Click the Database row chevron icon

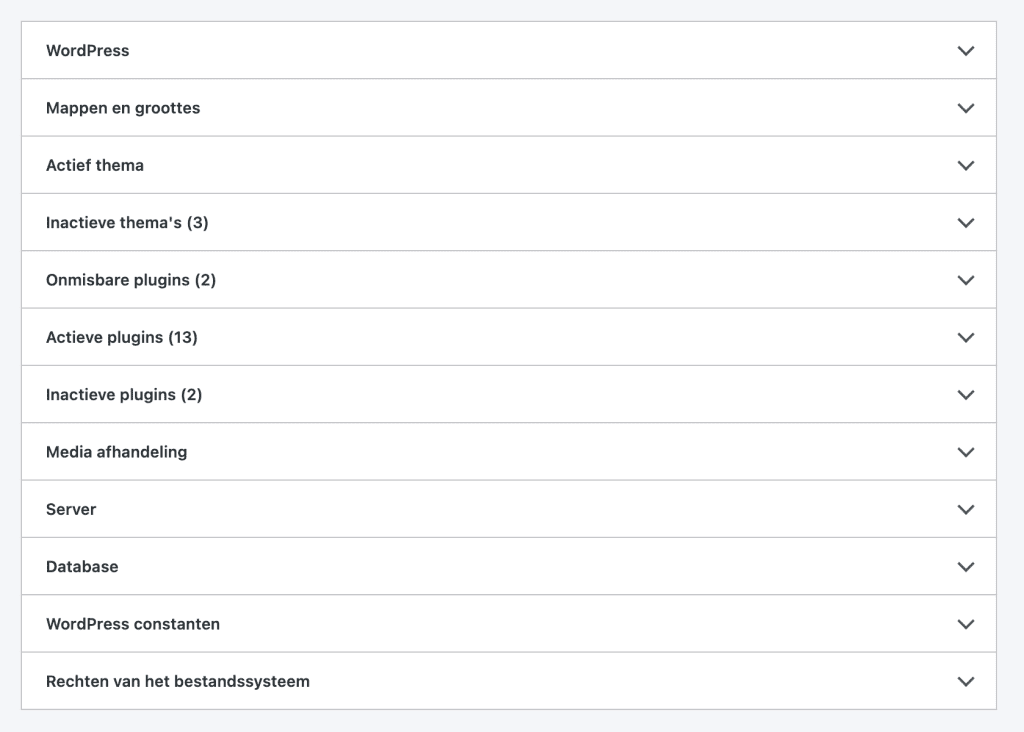pos(965,567)
